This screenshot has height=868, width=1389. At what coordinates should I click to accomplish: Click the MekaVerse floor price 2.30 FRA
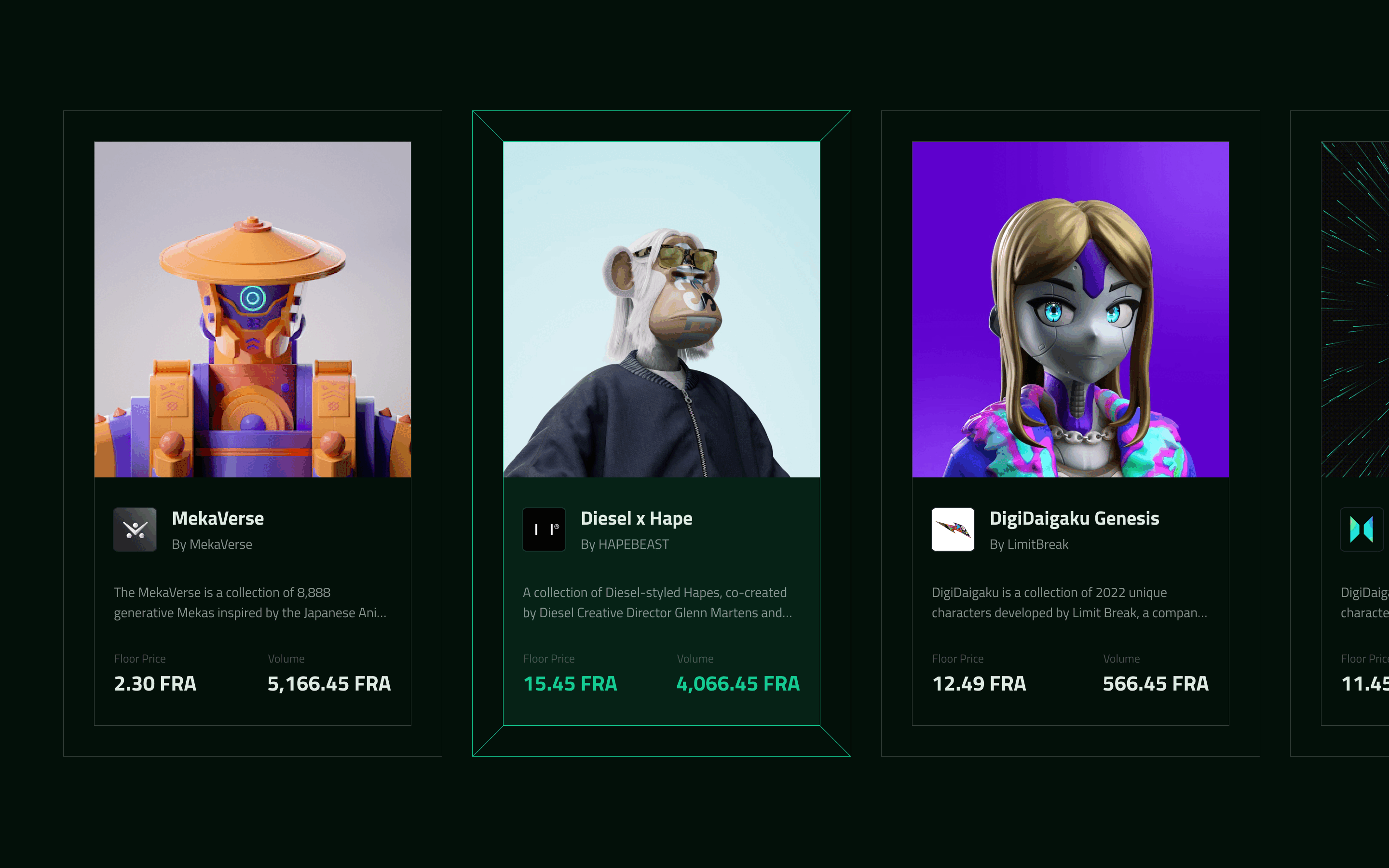155,684
